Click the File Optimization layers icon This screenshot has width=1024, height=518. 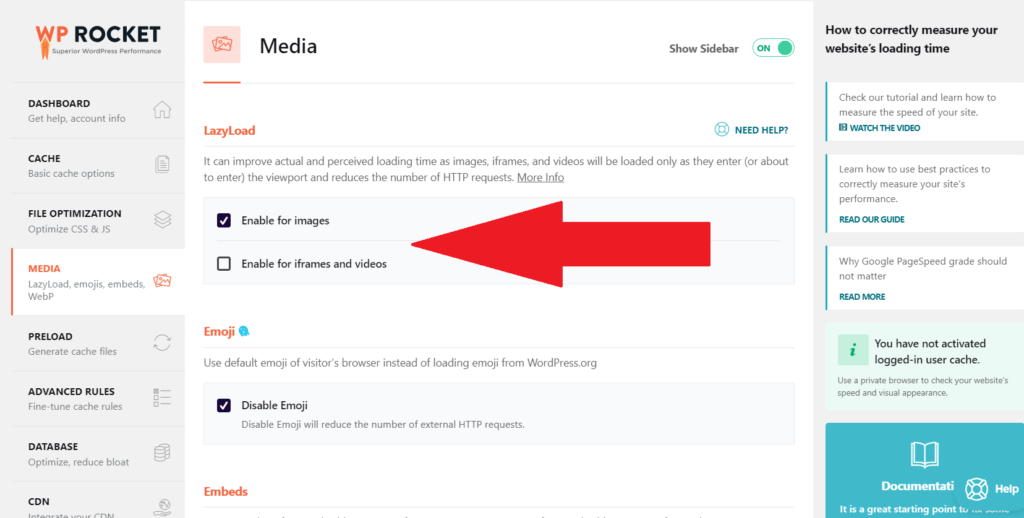pyautogui.click(x=162, y=220)
